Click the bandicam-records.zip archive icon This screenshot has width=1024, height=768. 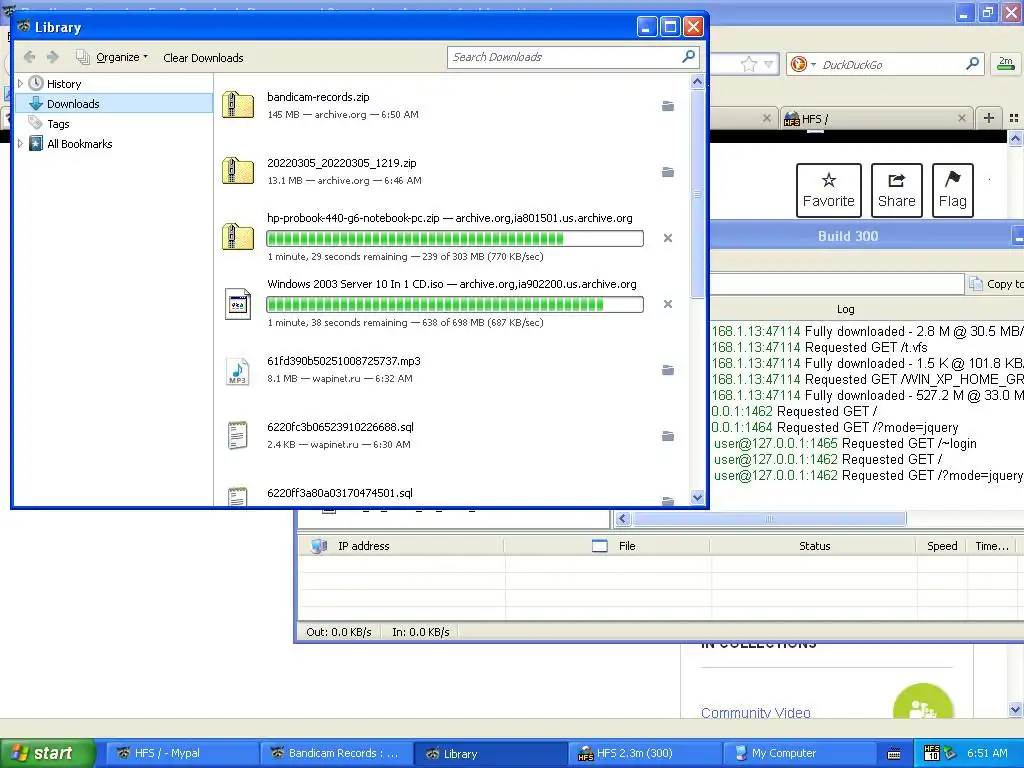pyautogui.click(x=238, y=105)
